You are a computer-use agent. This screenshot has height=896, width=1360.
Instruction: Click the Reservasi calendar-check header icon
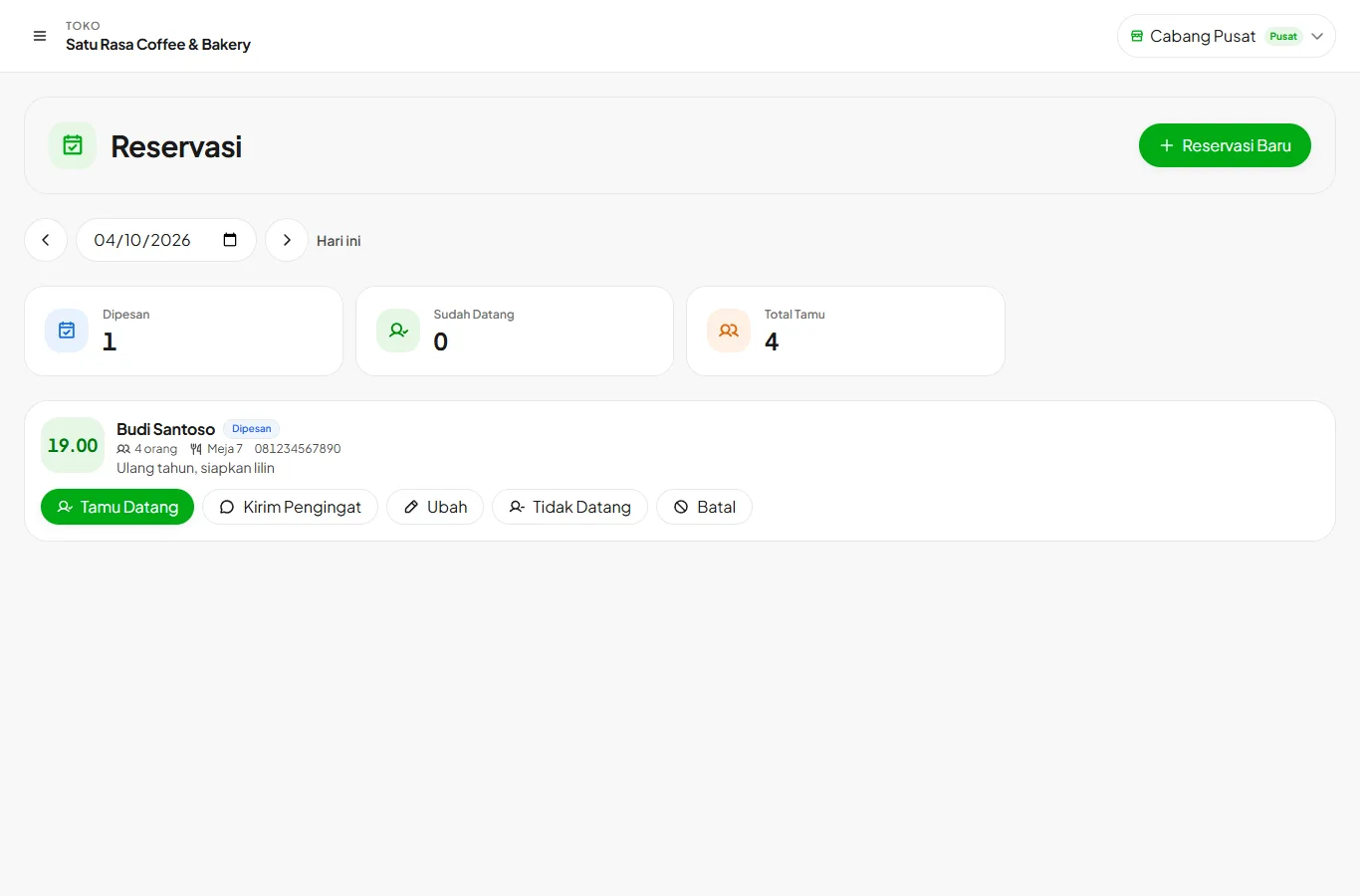coord(73,145)
